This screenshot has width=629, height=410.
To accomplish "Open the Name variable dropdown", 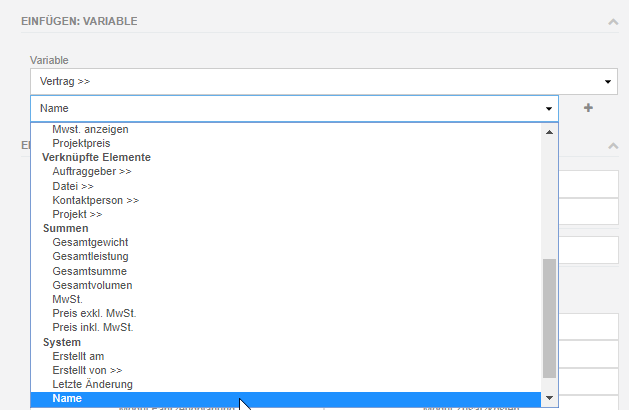I will [x=294, y=108].
